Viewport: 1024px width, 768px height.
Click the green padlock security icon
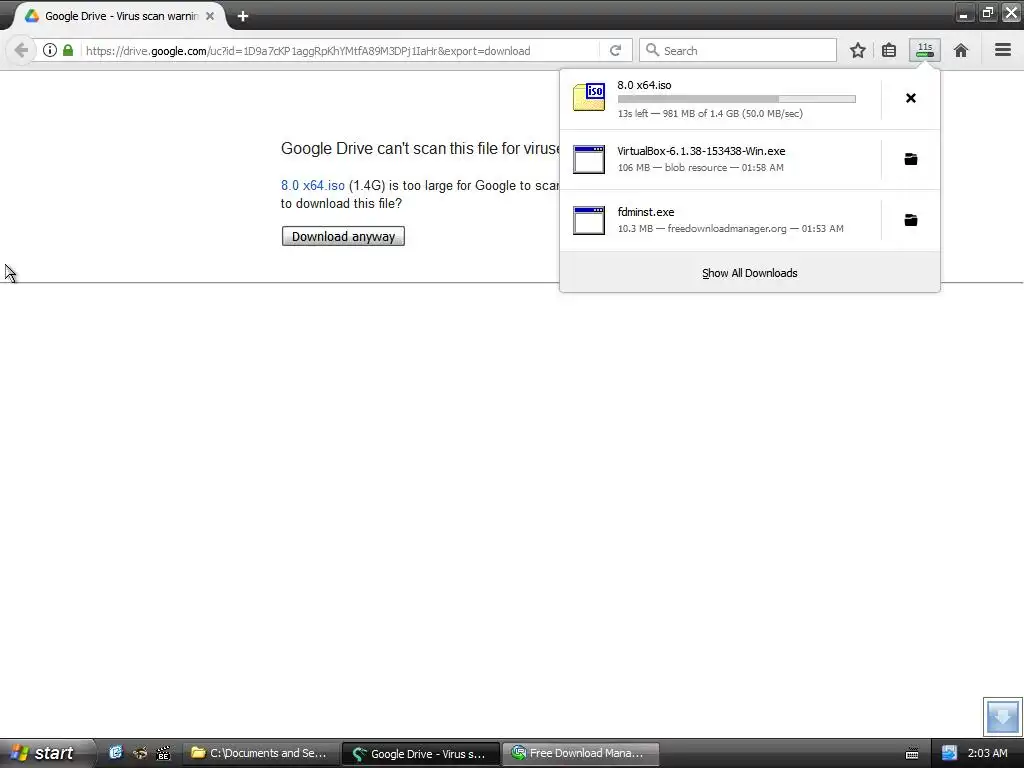click(x=68, y=50)
